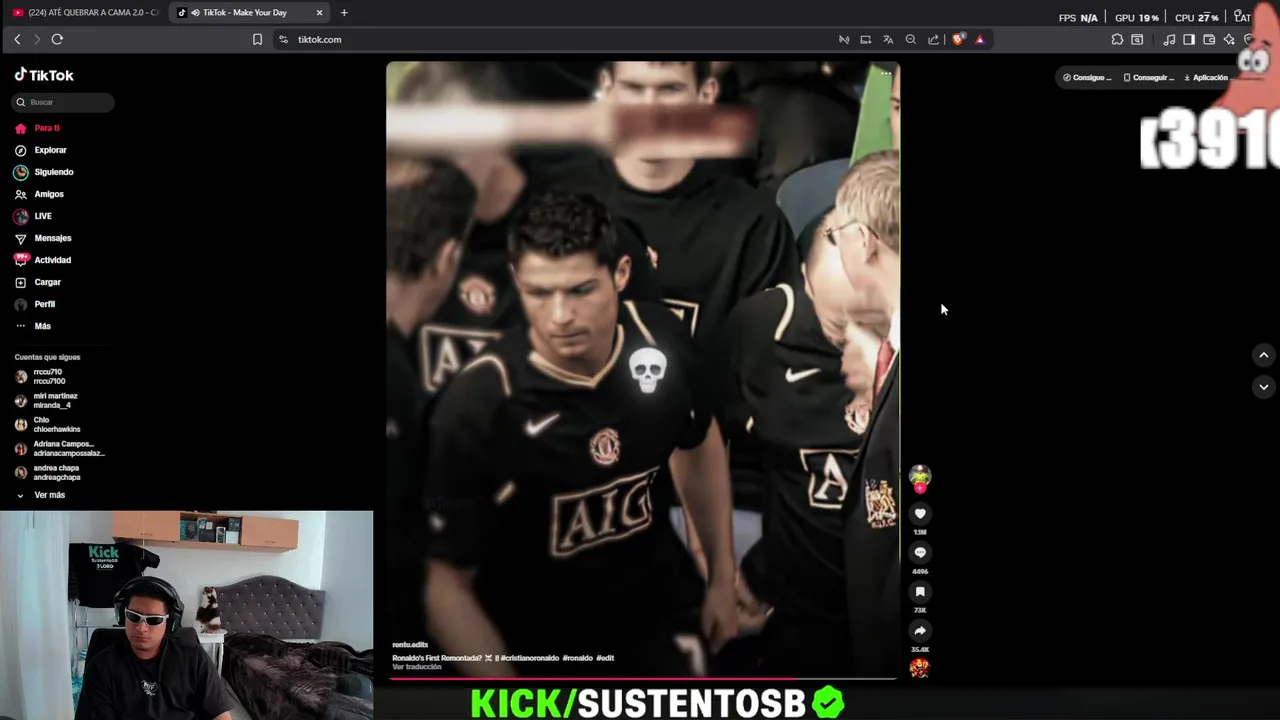
Task: Open the video comments
Action: pos(920,552)
